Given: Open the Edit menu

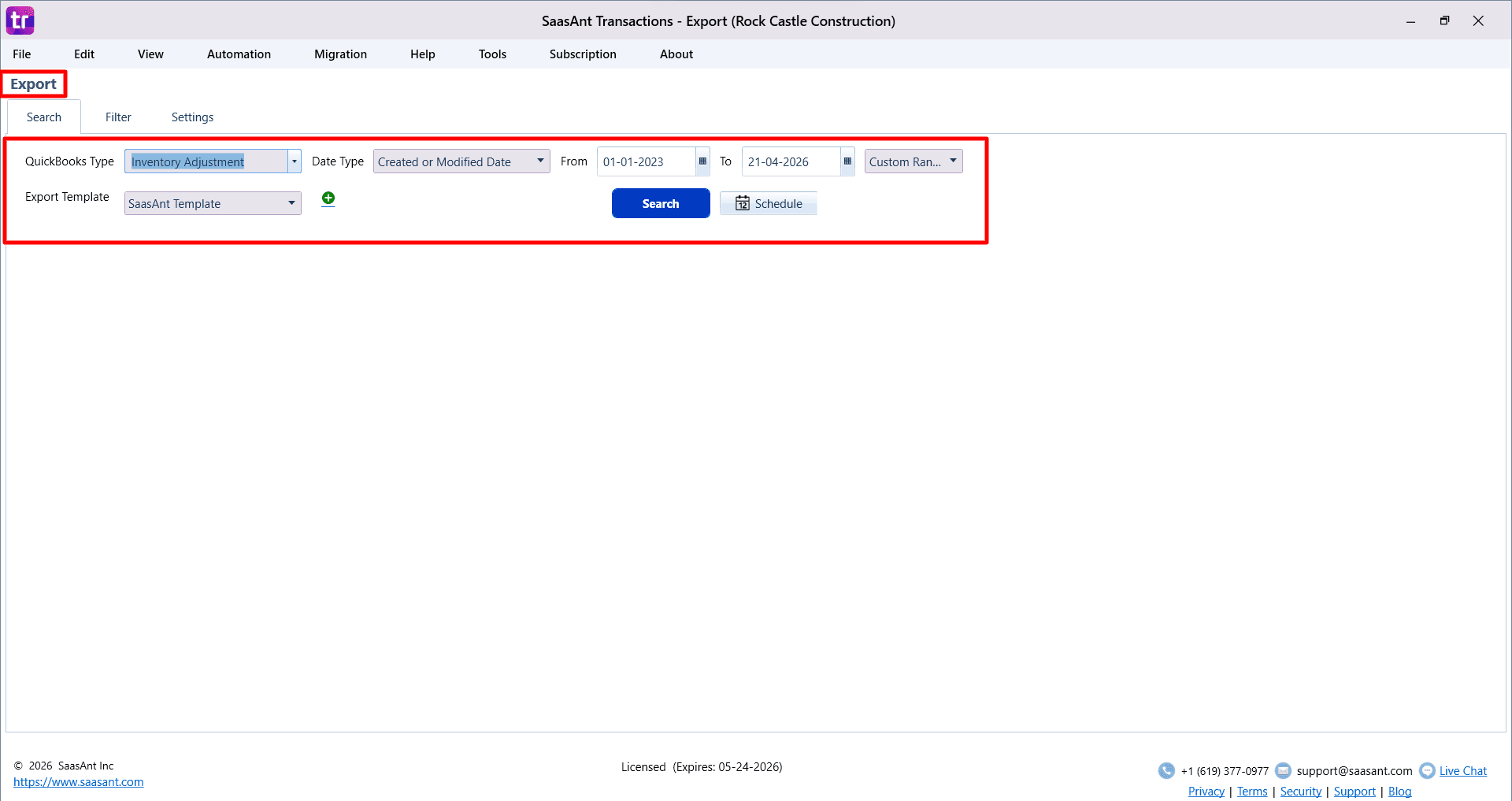Looking at the screenshot, I should click(84, 54).
